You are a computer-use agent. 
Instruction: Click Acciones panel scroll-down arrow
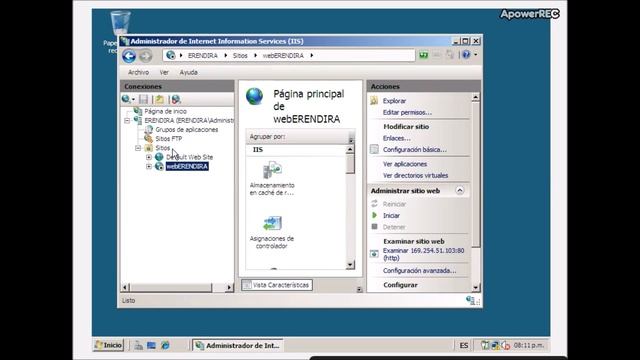(476, 287)
